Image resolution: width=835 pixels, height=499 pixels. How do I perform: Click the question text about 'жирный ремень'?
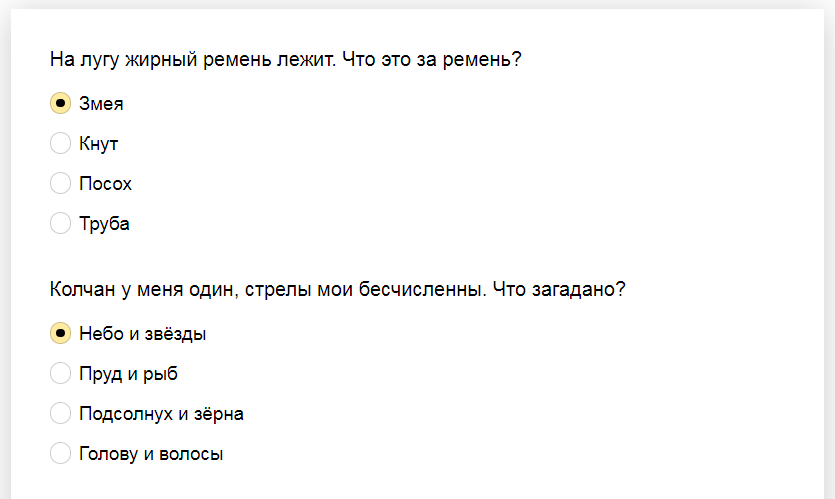(285, 60)
